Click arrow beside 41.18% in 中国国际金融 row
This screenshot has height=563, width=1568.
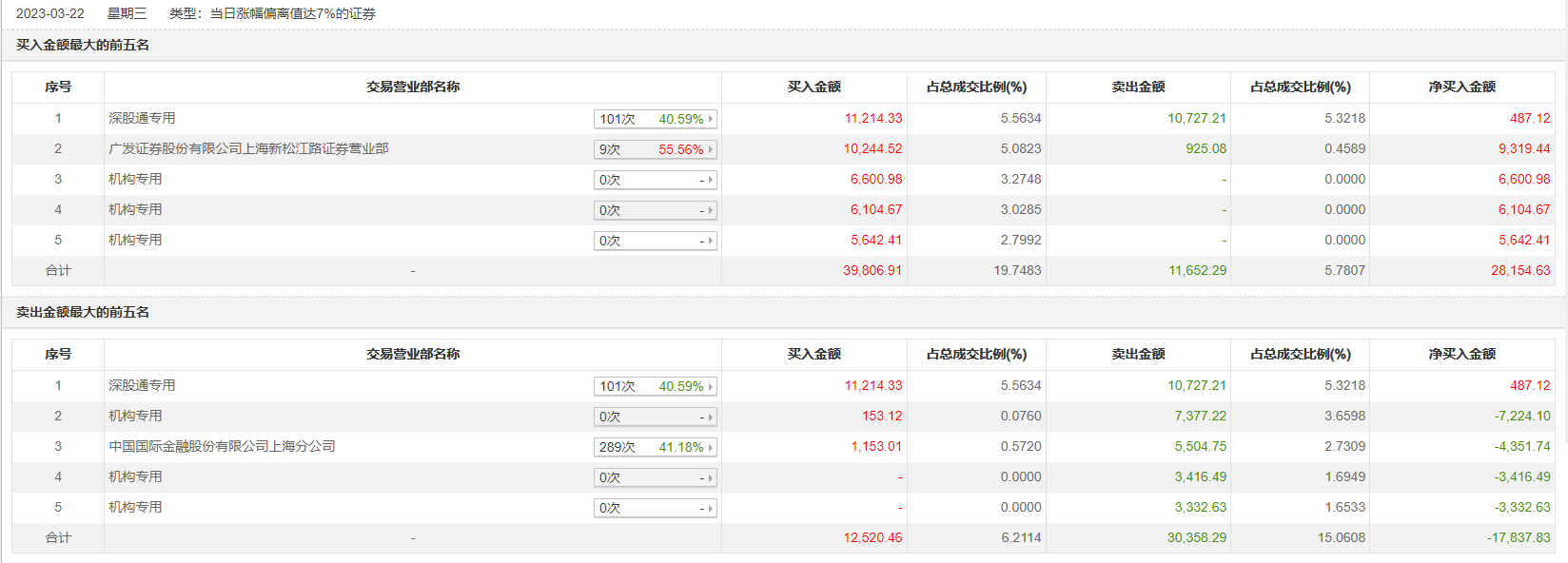(710, 447)
